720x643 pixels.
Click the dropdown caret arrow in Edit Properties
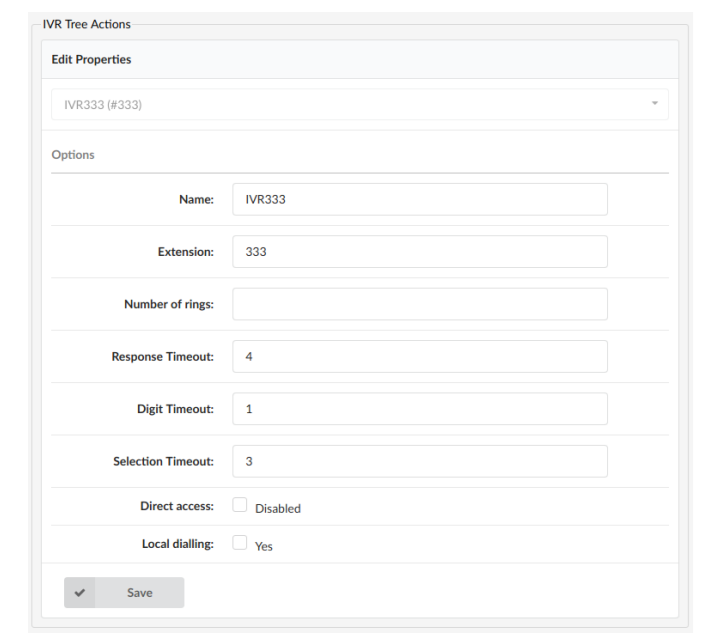point(654,104)
